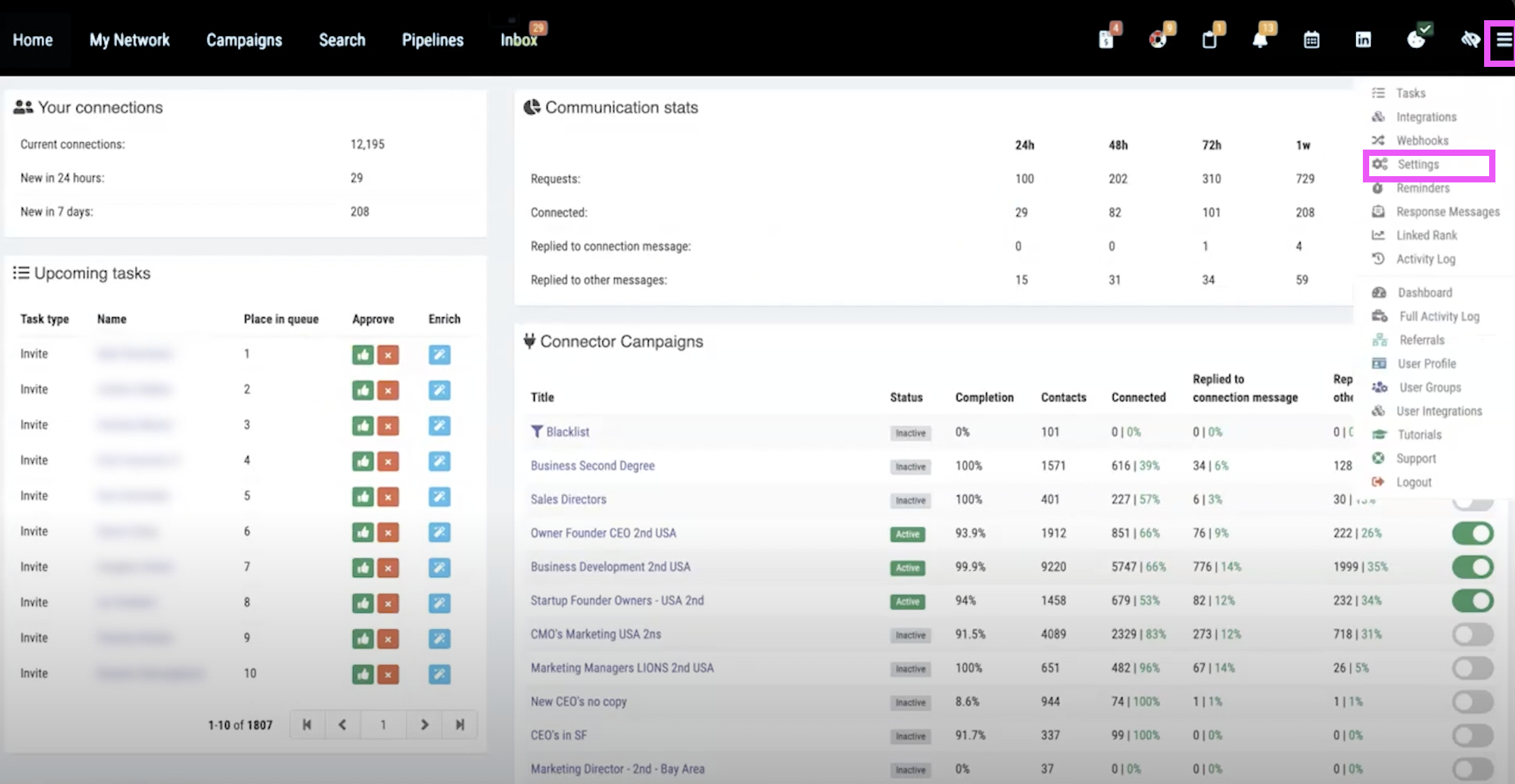
Task: Disable the Business Development 2nd USA campaign toggle
Action: point(1473,567)
